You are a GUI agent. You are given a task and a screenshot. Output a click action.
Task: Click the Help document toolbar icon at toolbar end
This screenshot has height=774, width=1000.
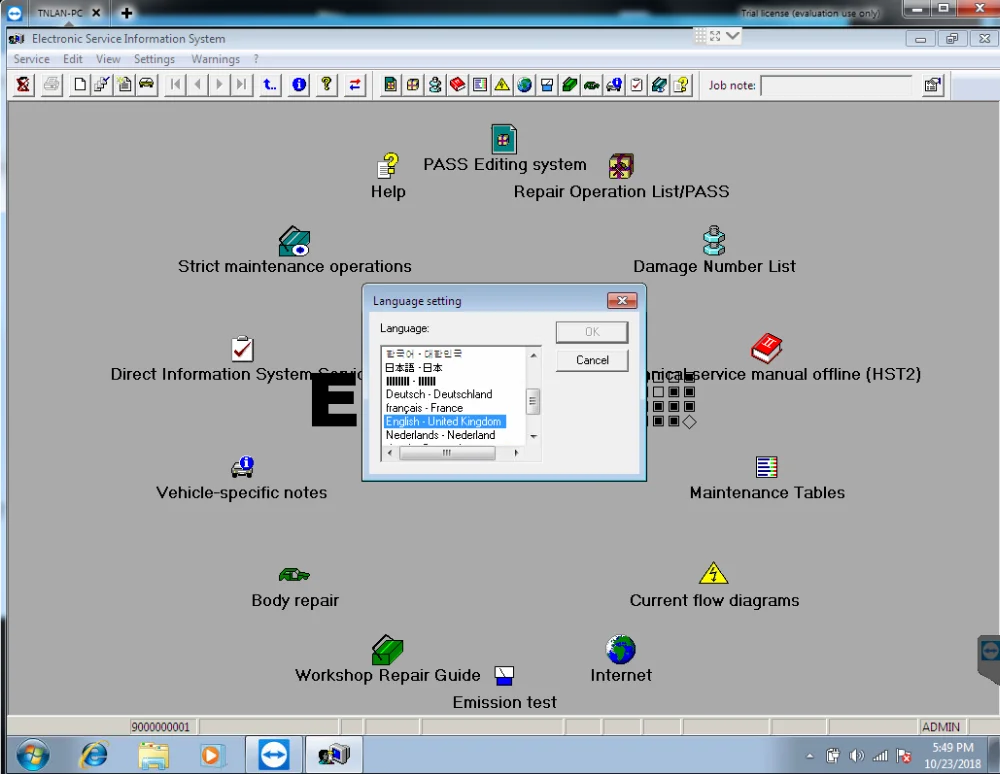(x=680, y=85)
